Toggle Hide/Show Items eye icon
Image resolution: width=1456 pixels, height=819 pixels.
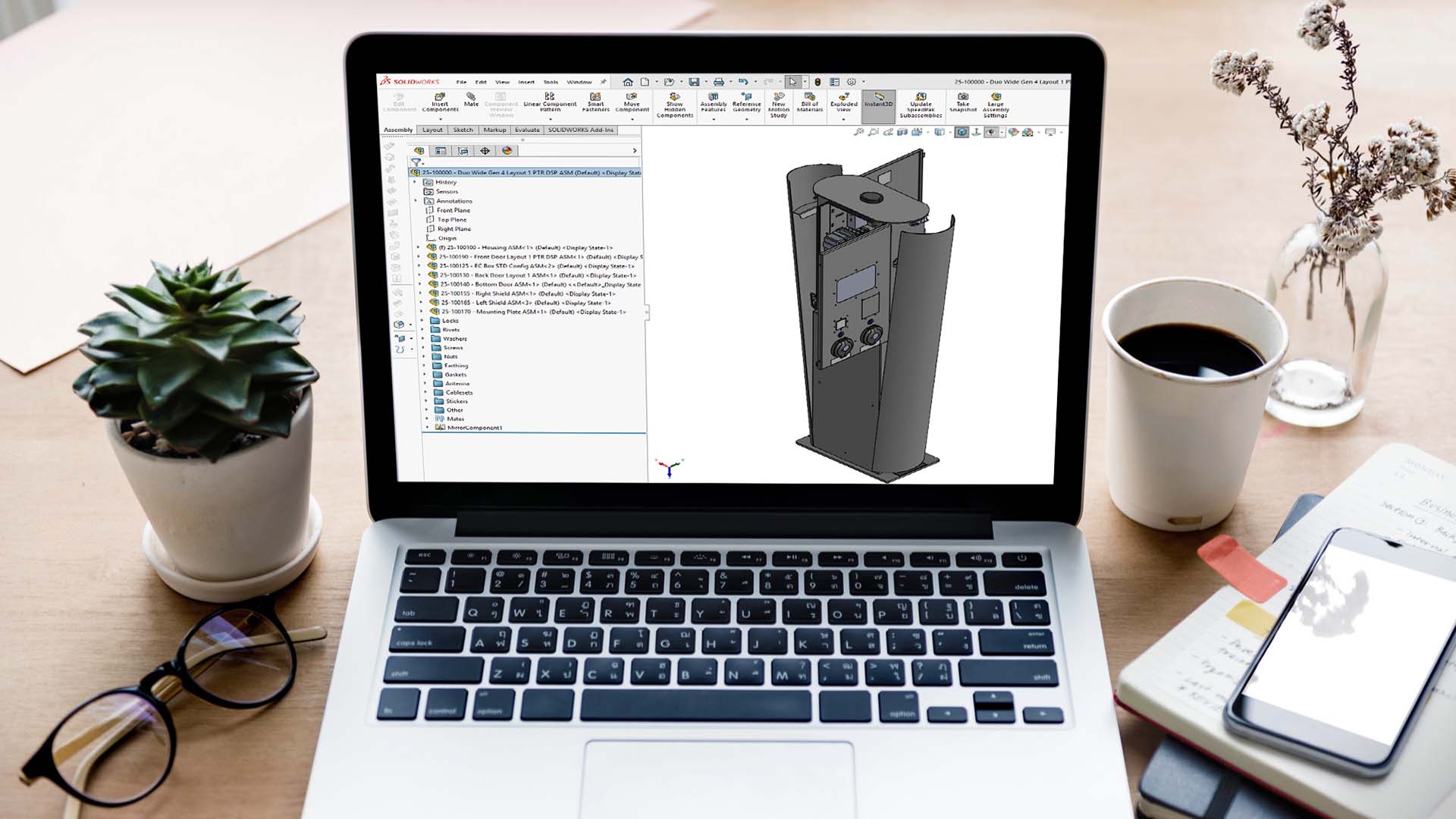point(991,132)
